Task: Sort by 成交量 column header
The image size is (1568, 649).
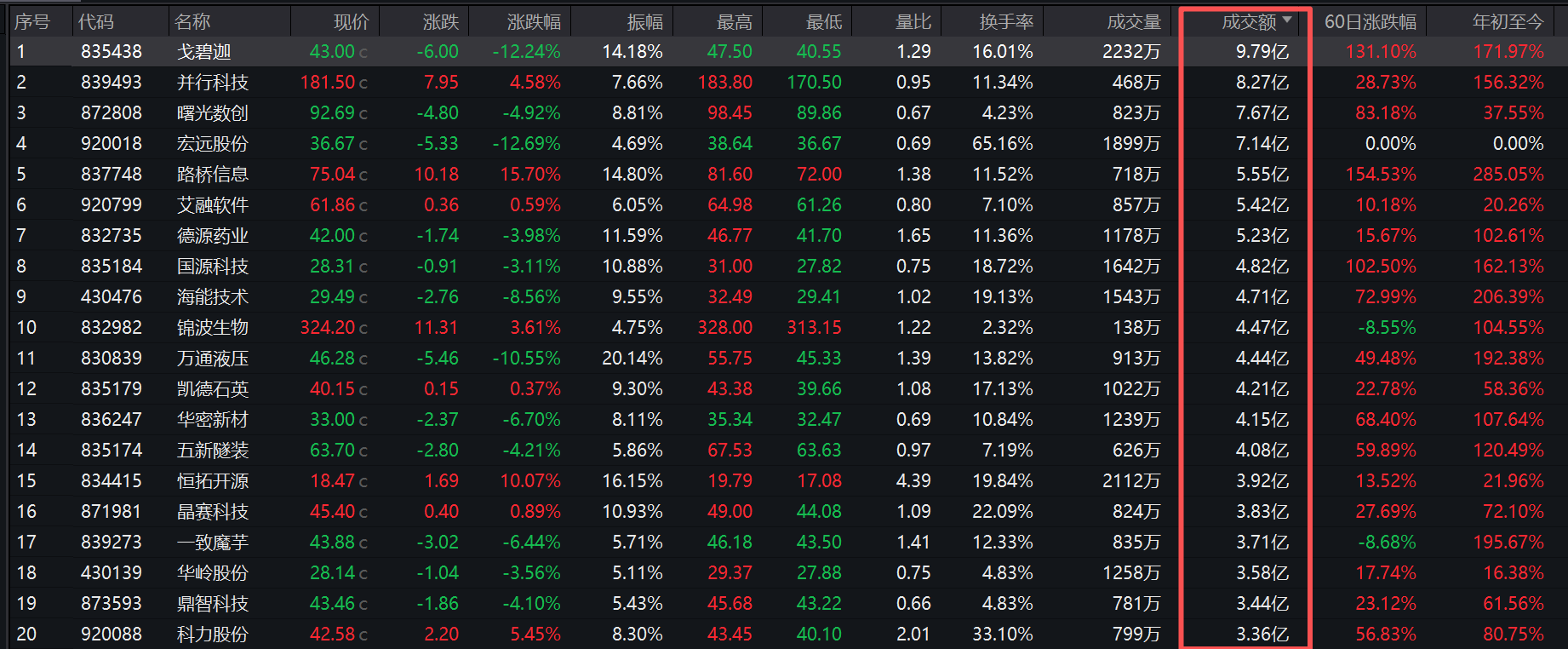Action: point(1134,22)
